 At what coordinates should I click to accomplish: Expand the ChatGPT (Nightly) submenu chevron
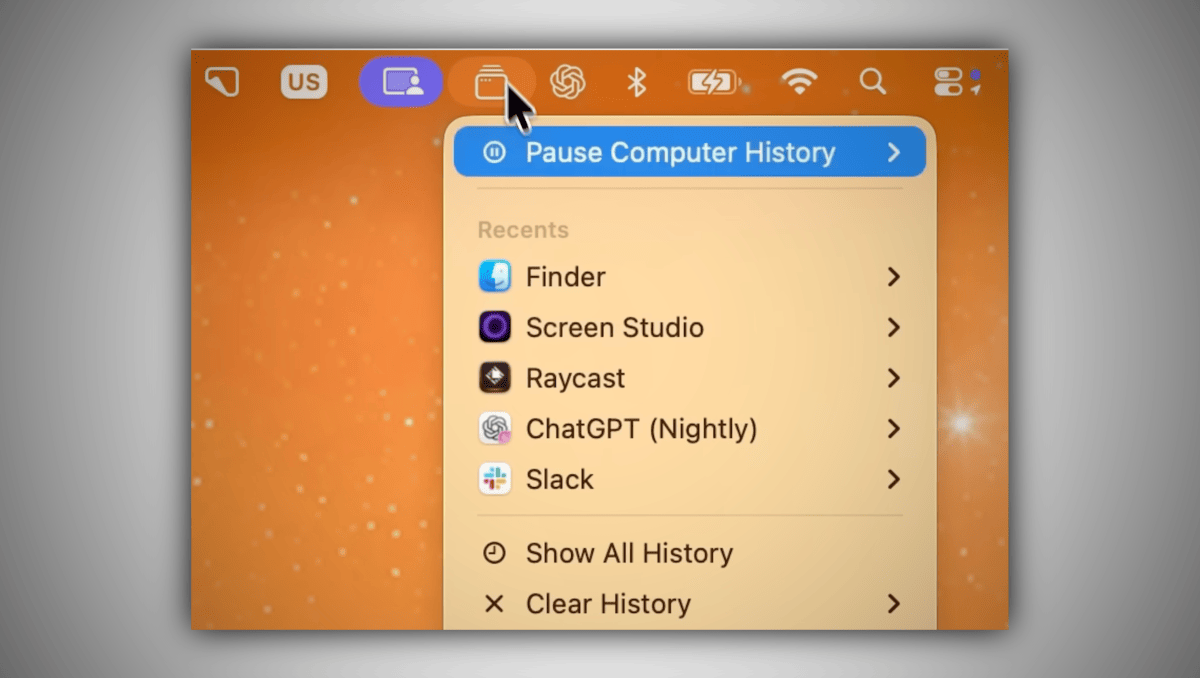[x=894, y=429]
